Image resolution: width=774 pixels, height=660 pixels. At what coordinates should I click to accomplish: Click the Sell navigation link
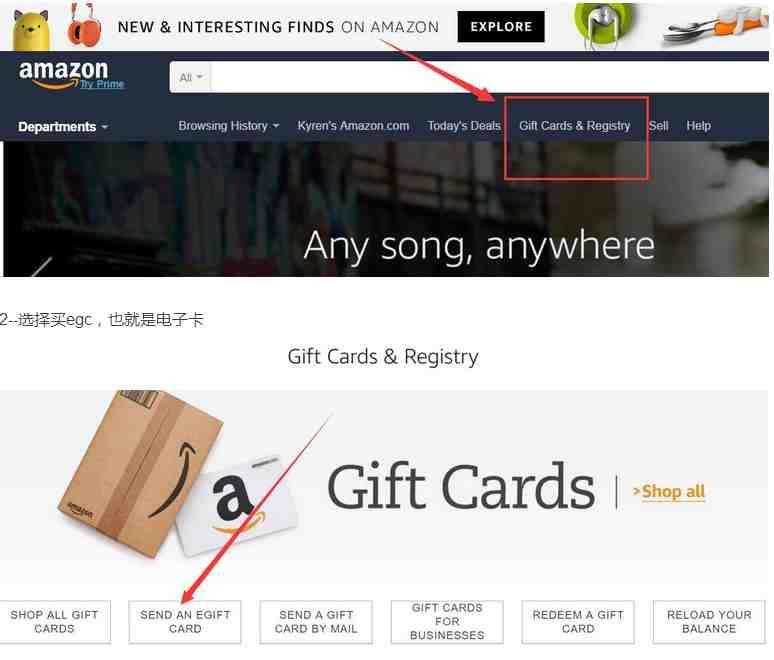point(658,126)
